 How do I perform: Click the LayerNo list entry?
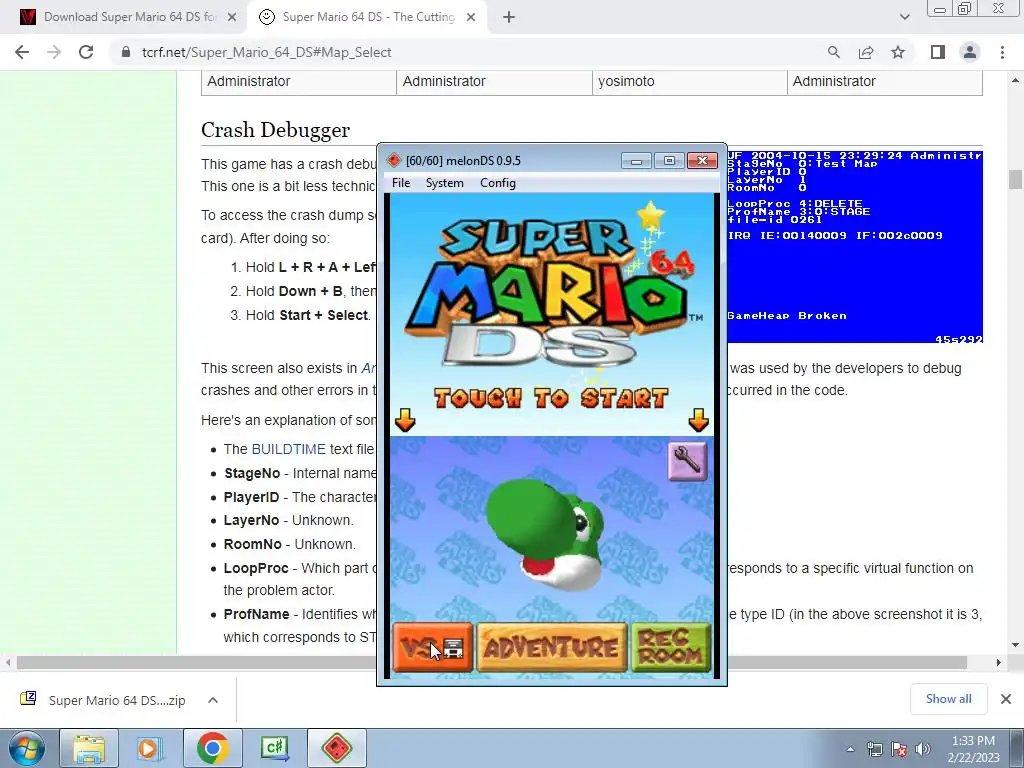coord(289,520)
